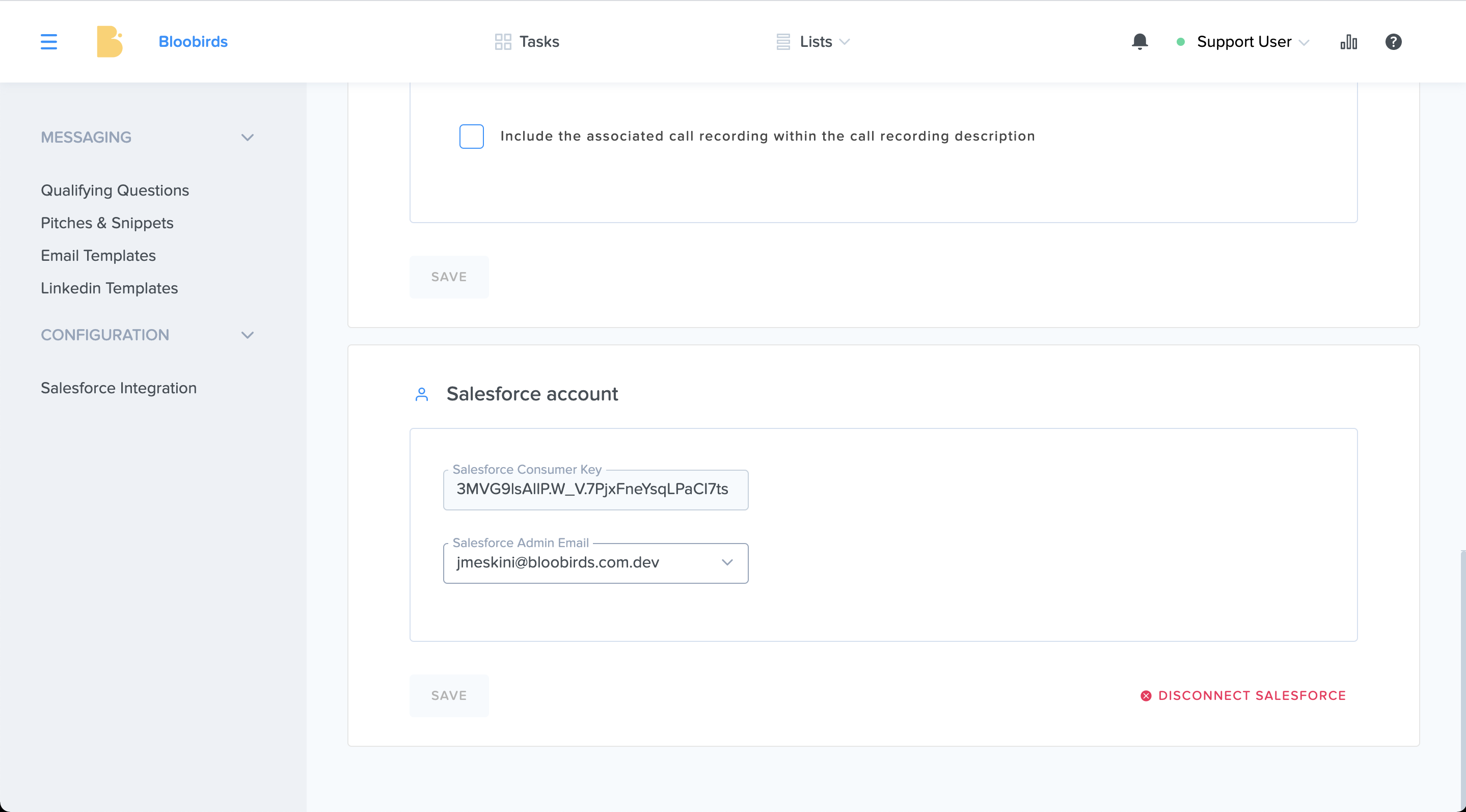Click the Salesforce account heading
Viewport: 1466px width, 812px height.
coord(531,394)
